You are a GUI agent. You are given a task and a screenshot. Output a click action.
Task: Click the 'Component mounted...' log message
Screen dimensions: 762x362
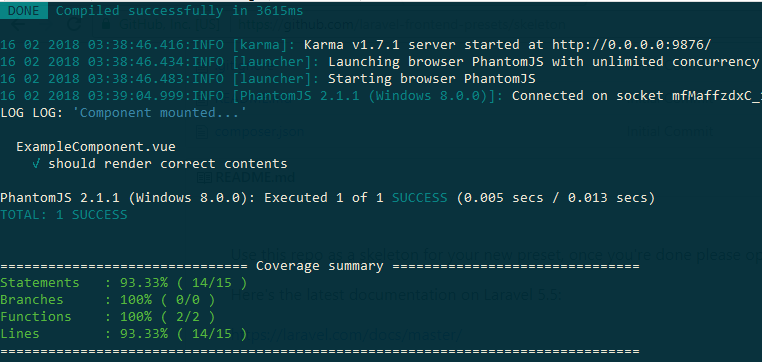pos(159,113)
